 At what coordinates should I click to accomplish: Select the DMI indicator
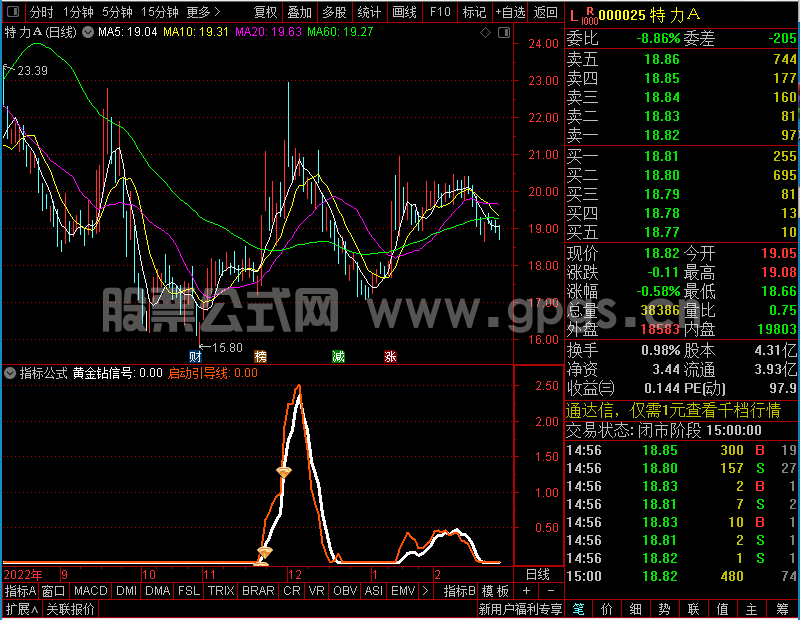(126, 591)
